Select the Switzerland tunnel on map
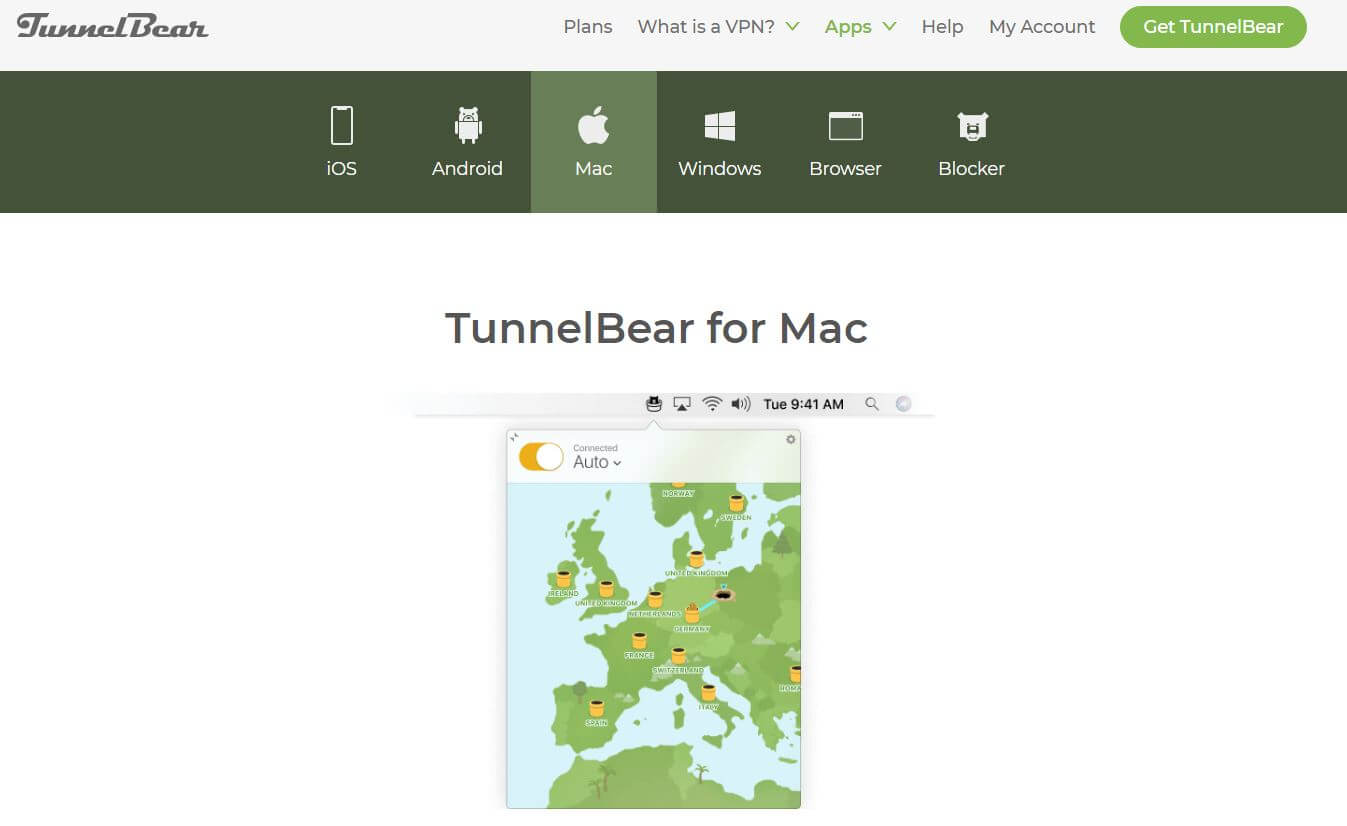 (679, 657)
